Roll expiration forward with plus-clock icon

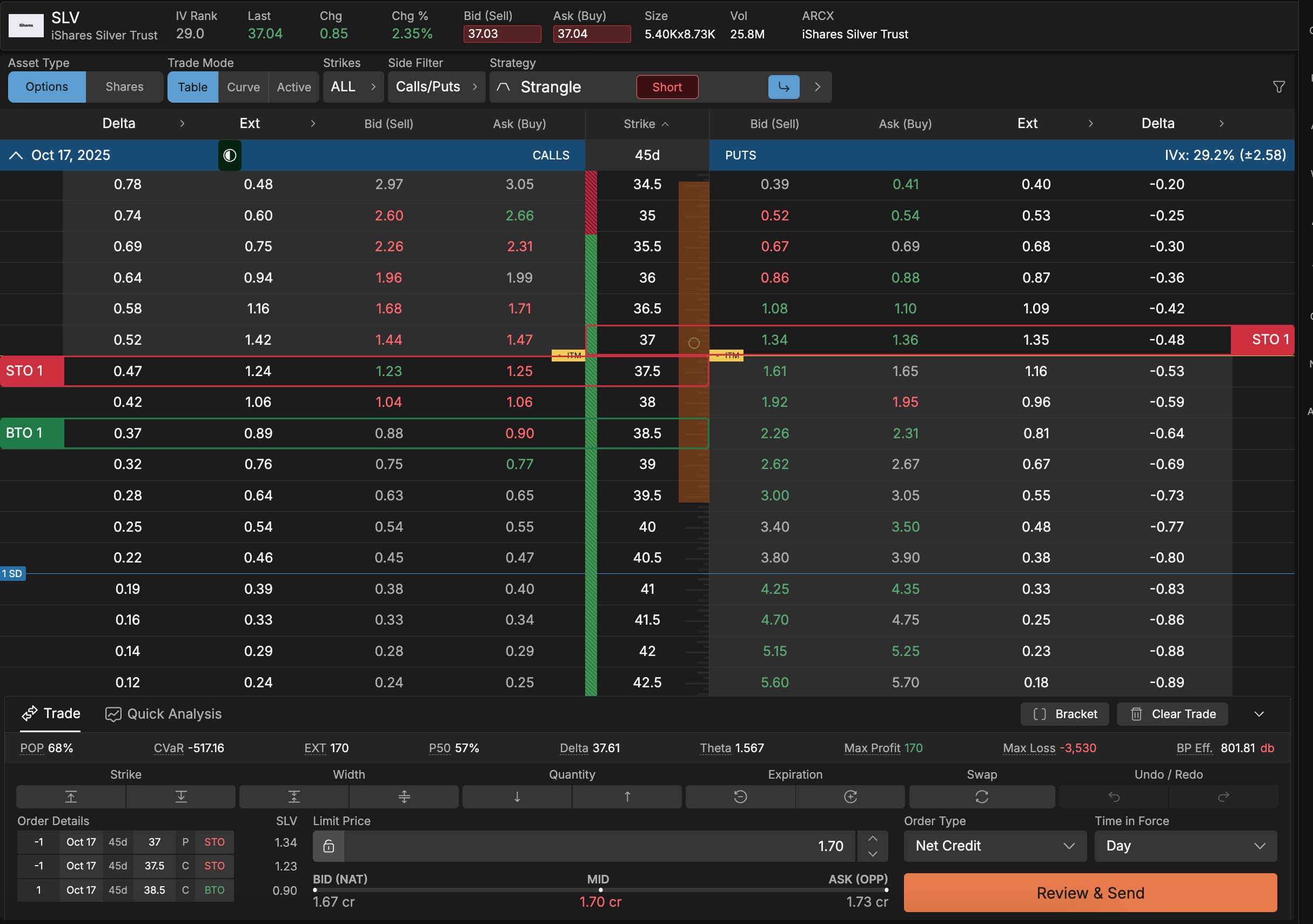point(850,796)
